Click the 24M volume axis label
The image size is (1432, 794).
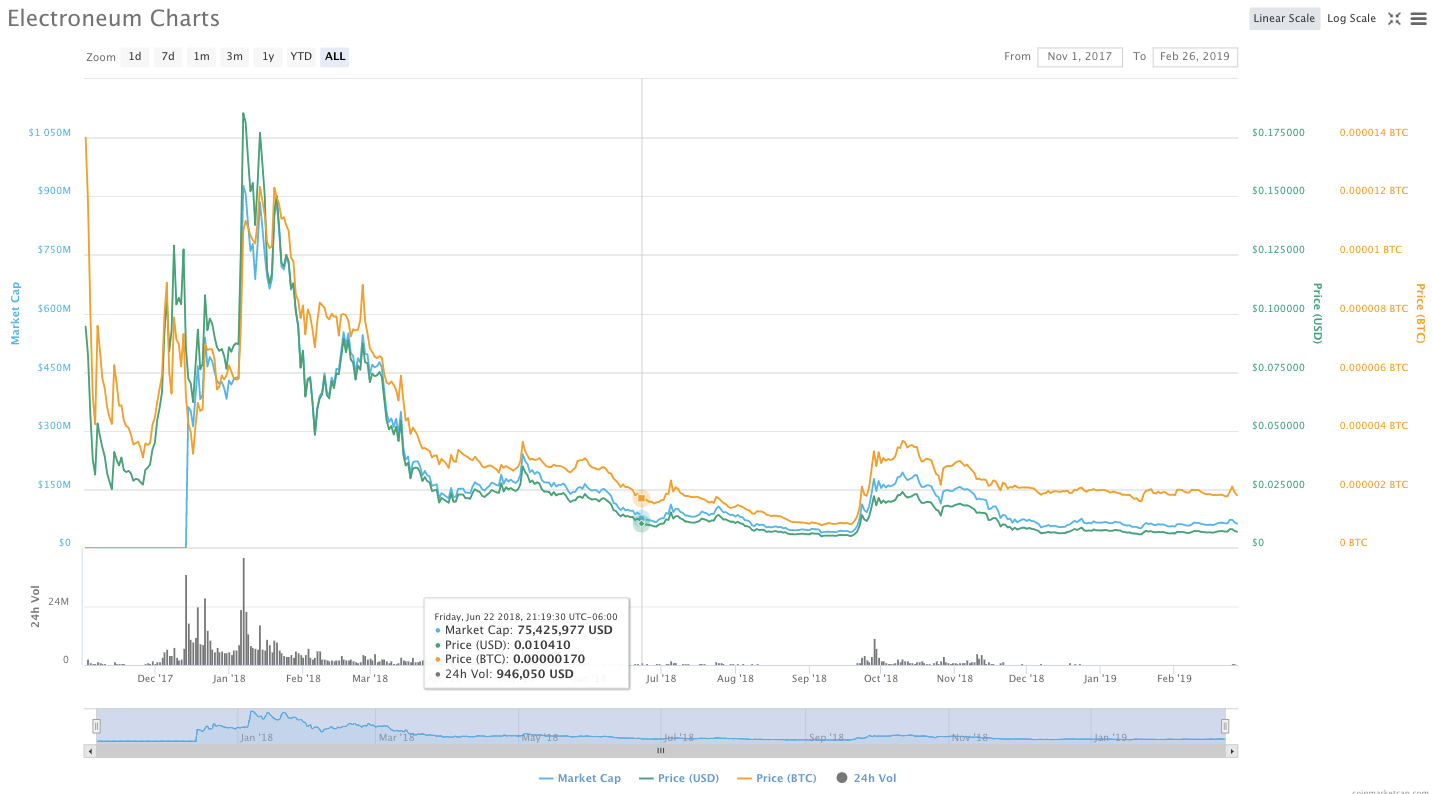(x=58, y=602)
